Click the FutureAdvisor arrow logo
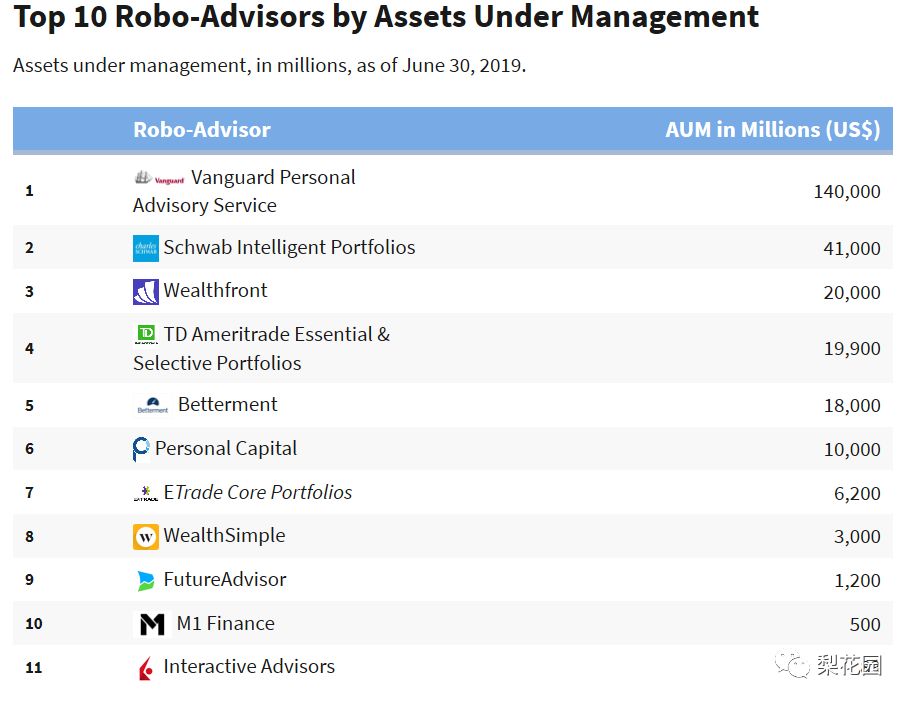 pos(145,581)
